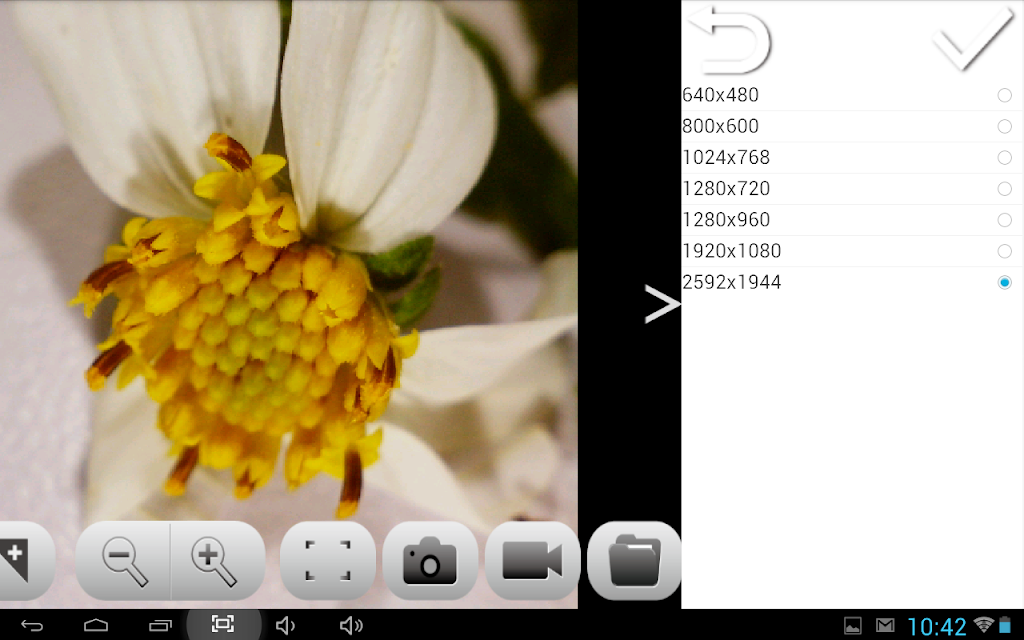The width and height of the screenshot is (1024, 640).
Task: Pick the 1920x1080 resolution option
Action: (x=852, y=251)
